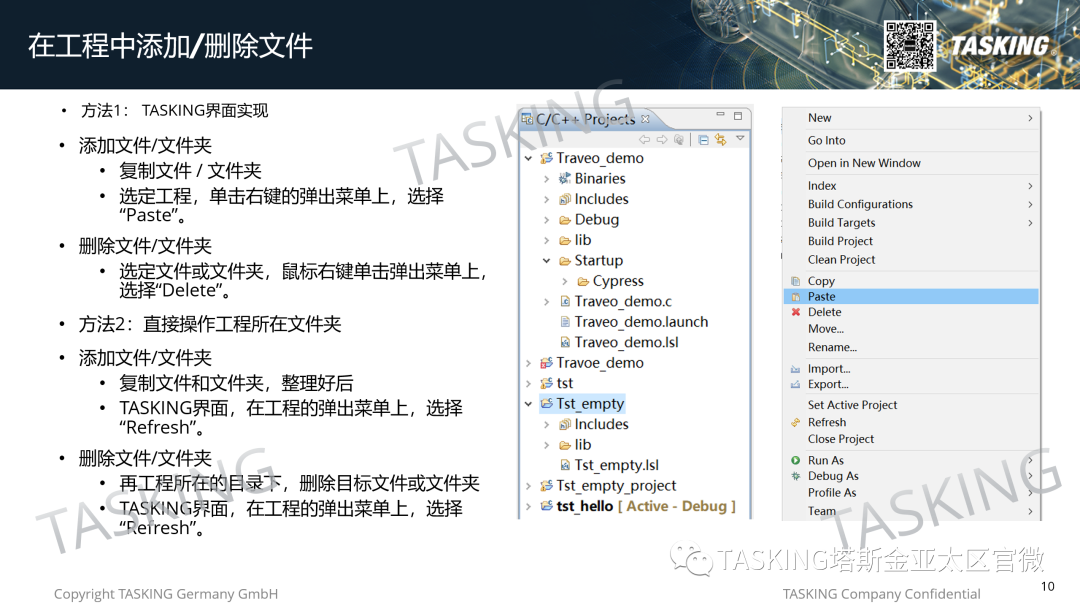Click the Tst_empty.lsl file icon
The height and width of the screenshot is (608, 1080).
click(x=565, y=465)
